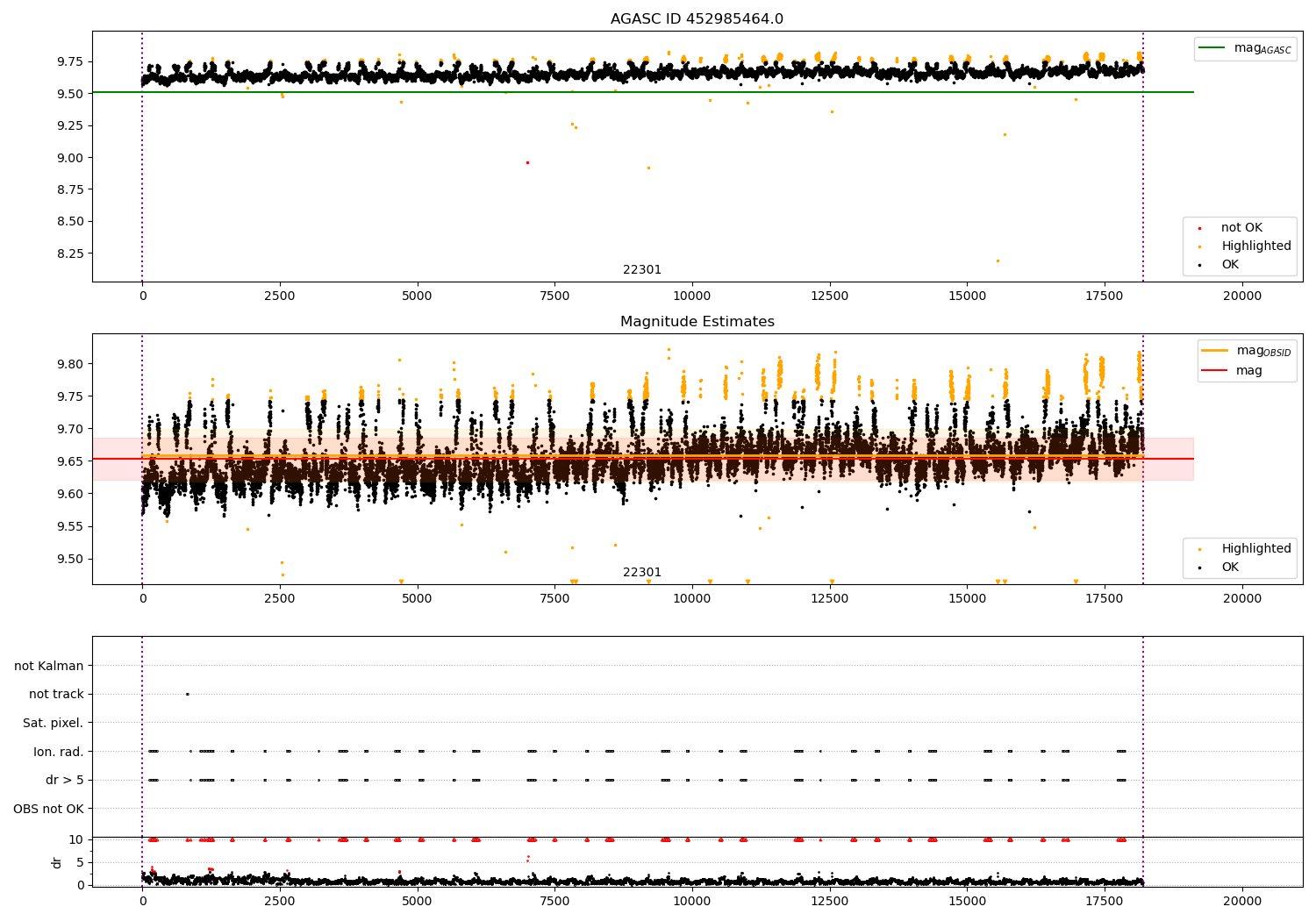Click red 'not OK' legend marker in top plot
This screenshot has height=921, width=1316.
point(1199,228)
